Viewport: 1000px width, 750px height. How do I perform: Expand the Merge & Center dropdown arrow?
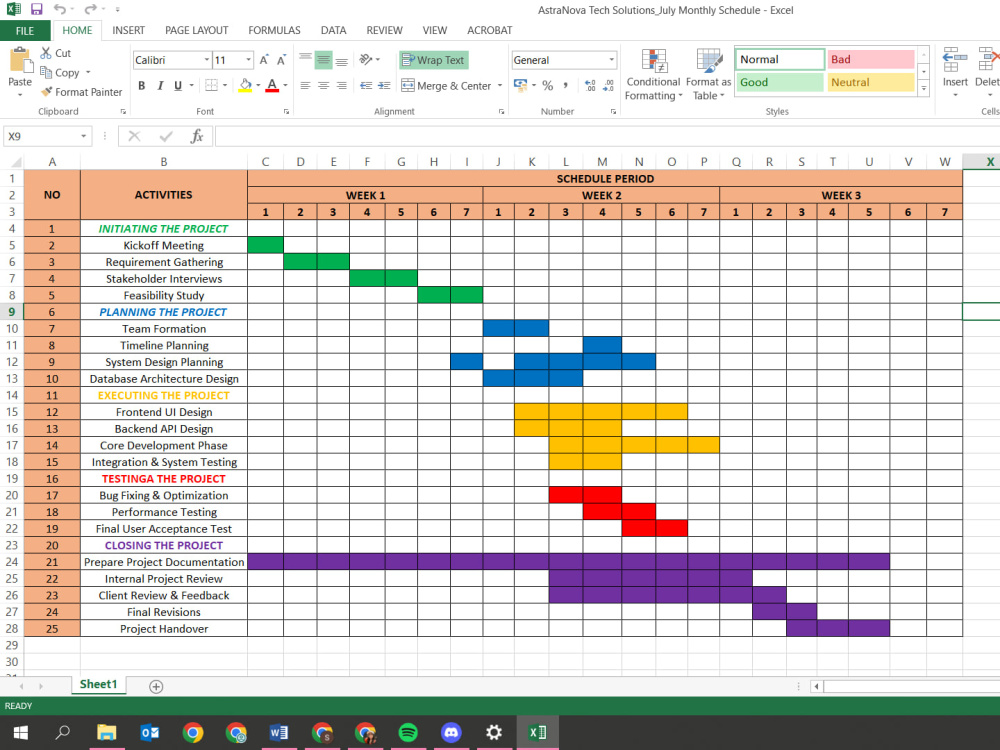point(499,85)
